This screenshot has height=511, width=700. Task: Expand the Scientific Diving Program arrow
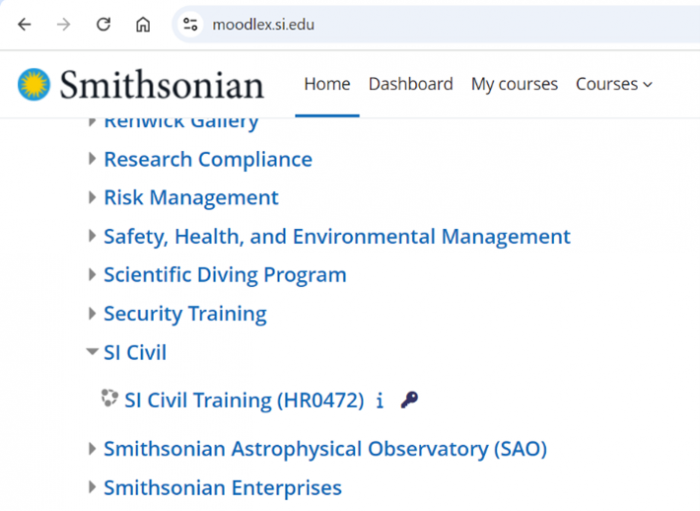(x=92, y=274)
